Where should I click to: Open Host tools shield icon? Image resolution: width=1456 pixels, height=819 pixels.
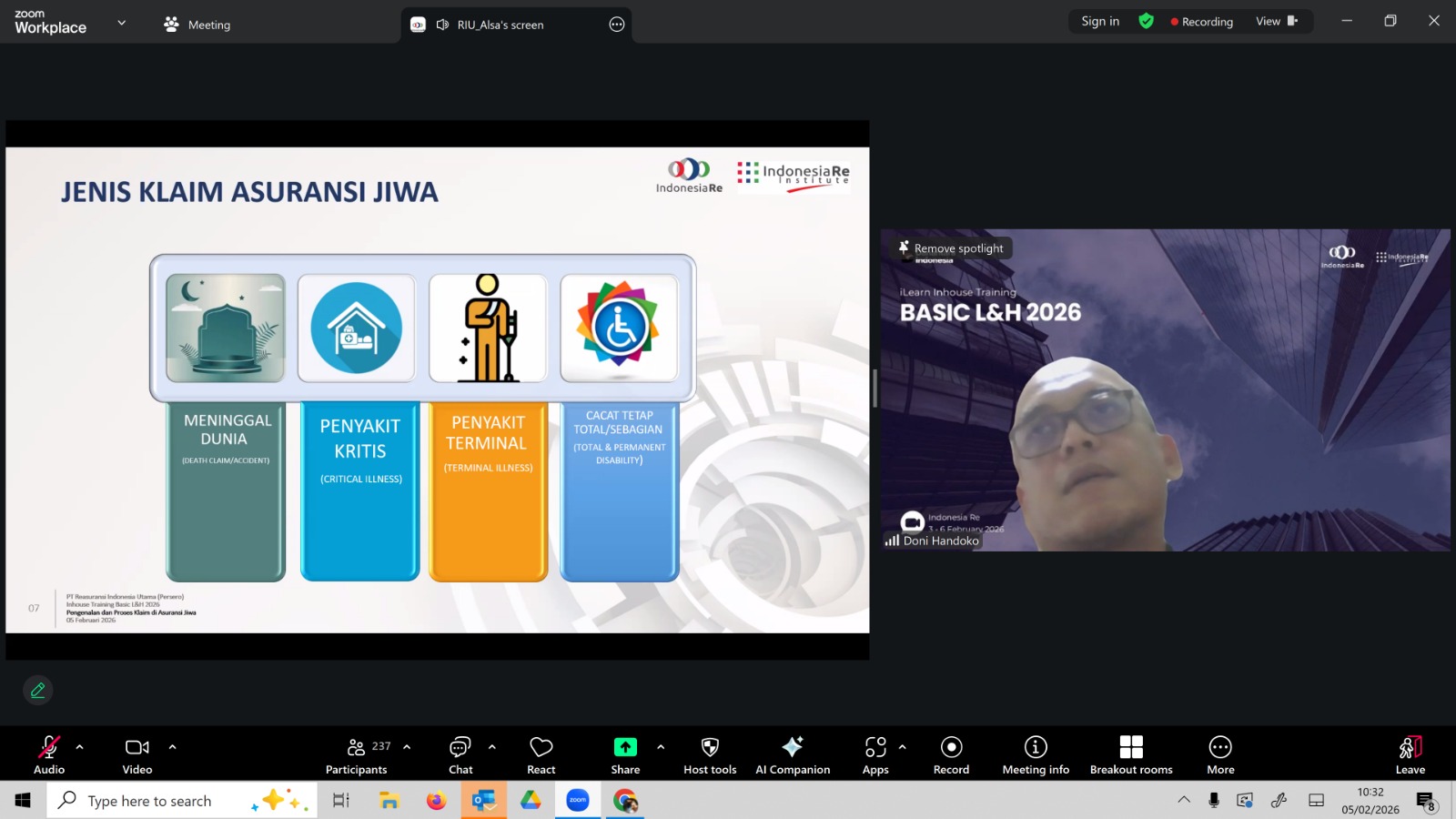(710, 754)
